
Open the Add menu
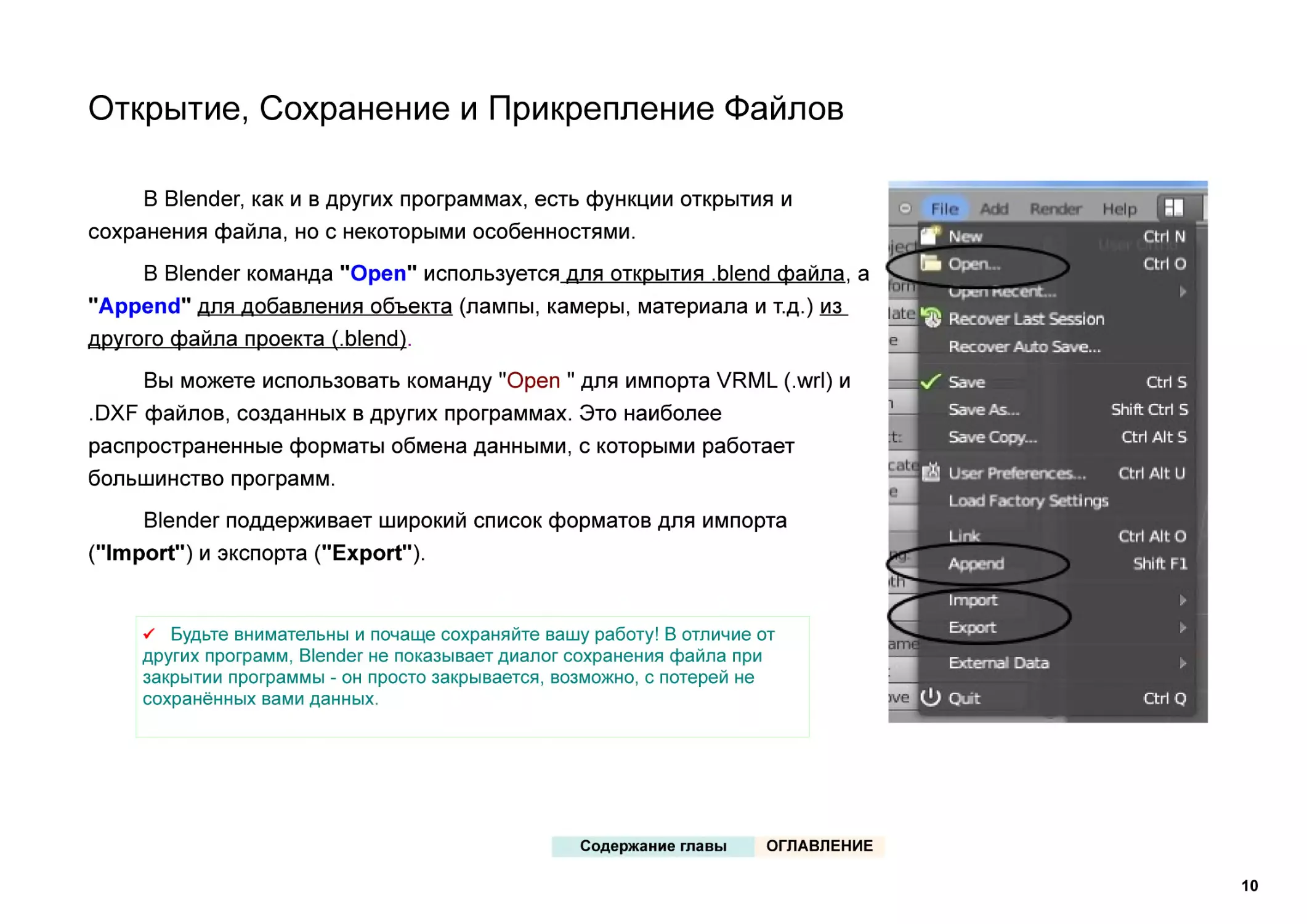(x=994, y=209)
